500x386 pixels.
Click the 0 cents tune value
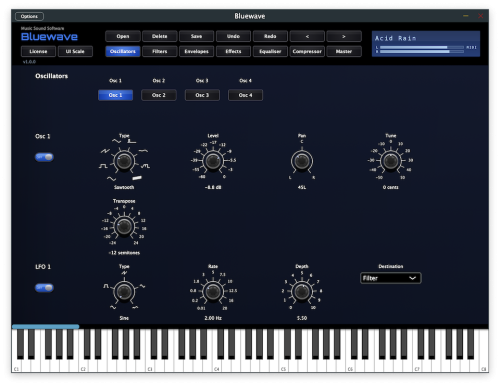(x=391, y=187)
